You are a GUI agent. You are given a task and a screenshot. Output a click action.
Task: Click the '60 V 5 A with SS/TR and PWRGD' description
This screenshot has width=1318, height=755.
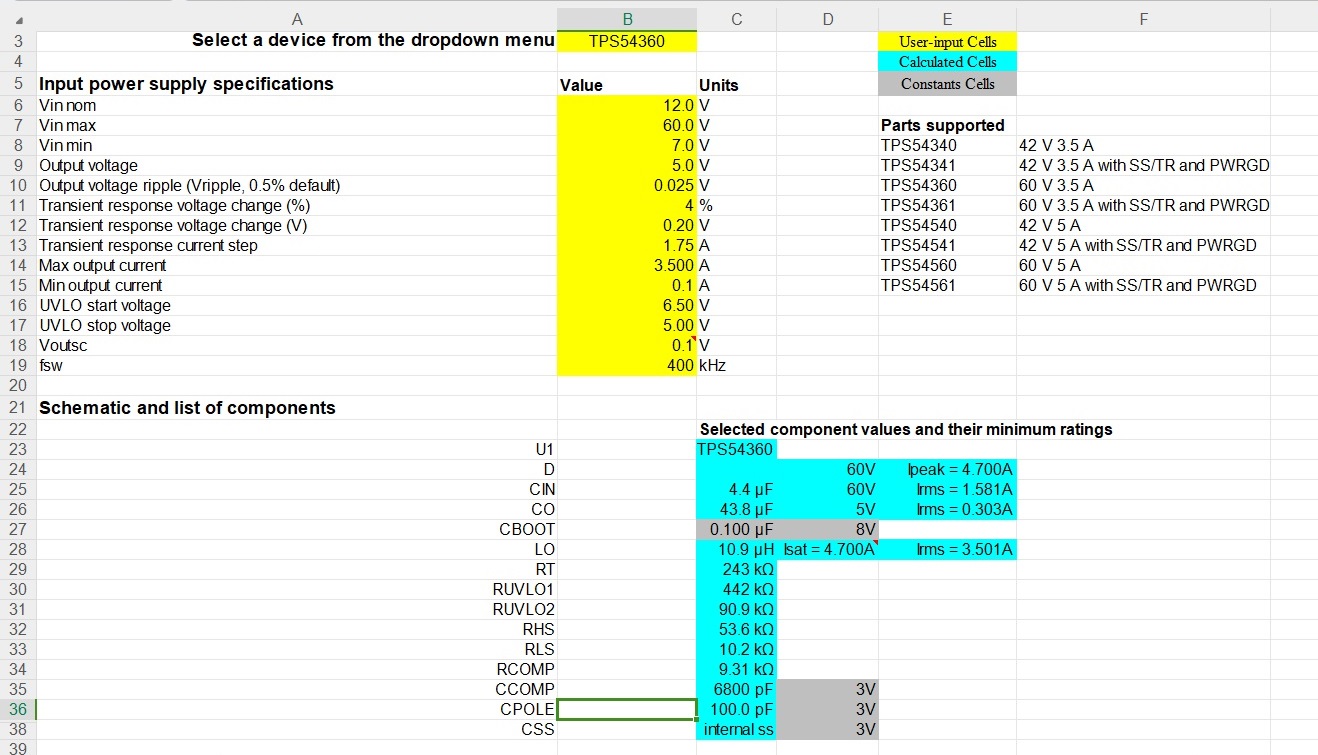coord(1137,285)
